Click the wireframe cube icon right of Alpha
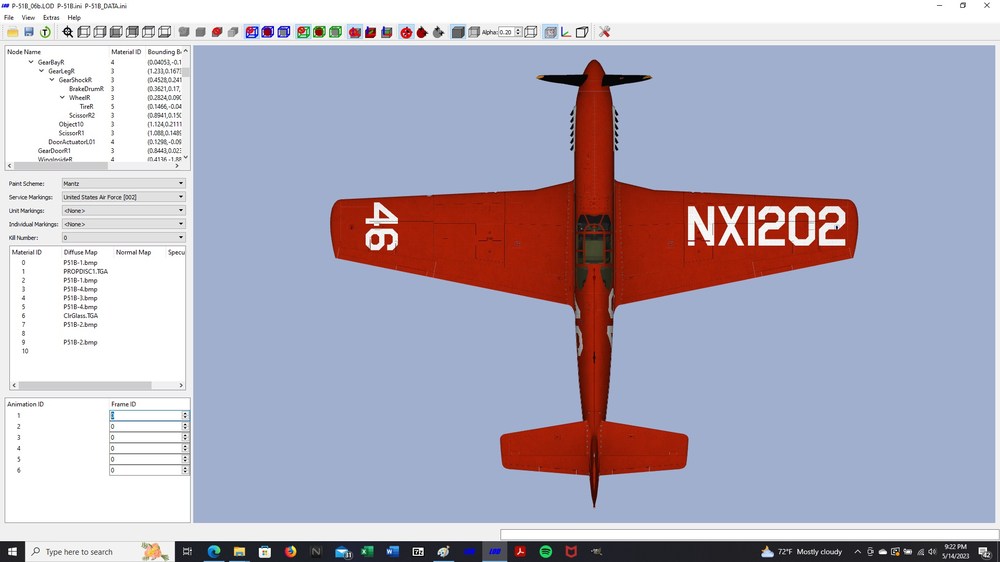Image resolution: width=1000 pixels, height=562 pixels. point(531,32)
